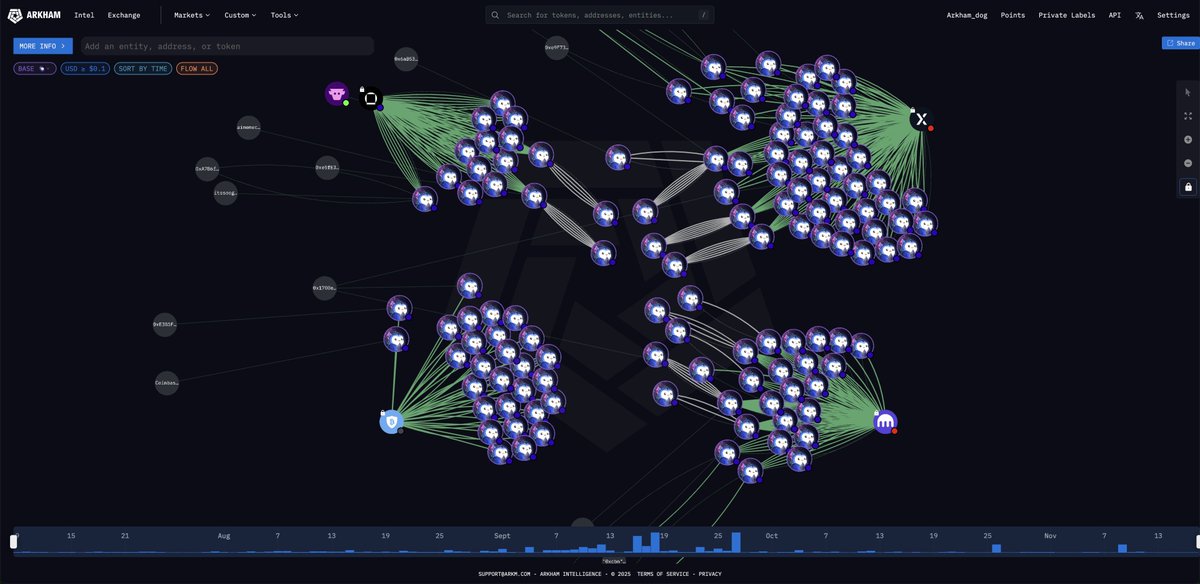Image resolution: width=1200 pixels, height=584 pixels.
Task: Click the search magnifier icon
Action: (x=495, y=15)
